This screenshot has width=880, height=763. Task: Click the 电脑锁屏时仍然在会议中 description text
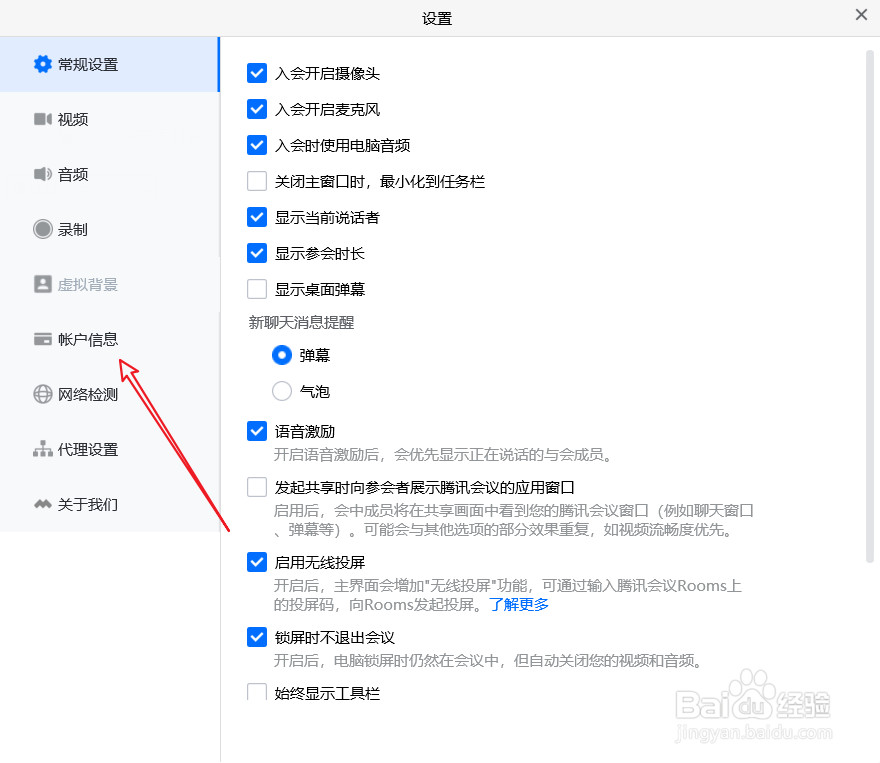tap(487, 661)
